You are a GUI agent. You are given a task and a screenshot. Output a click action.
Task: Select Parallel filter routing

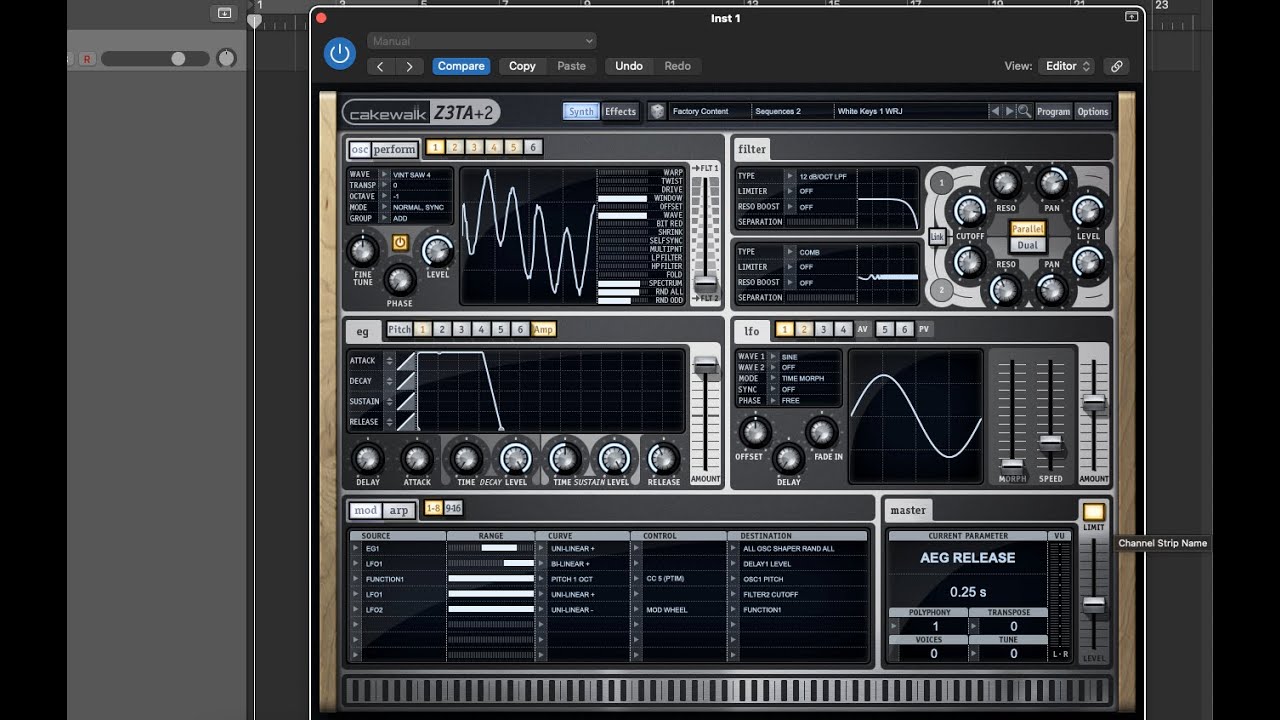click(x=1027, y=229)
